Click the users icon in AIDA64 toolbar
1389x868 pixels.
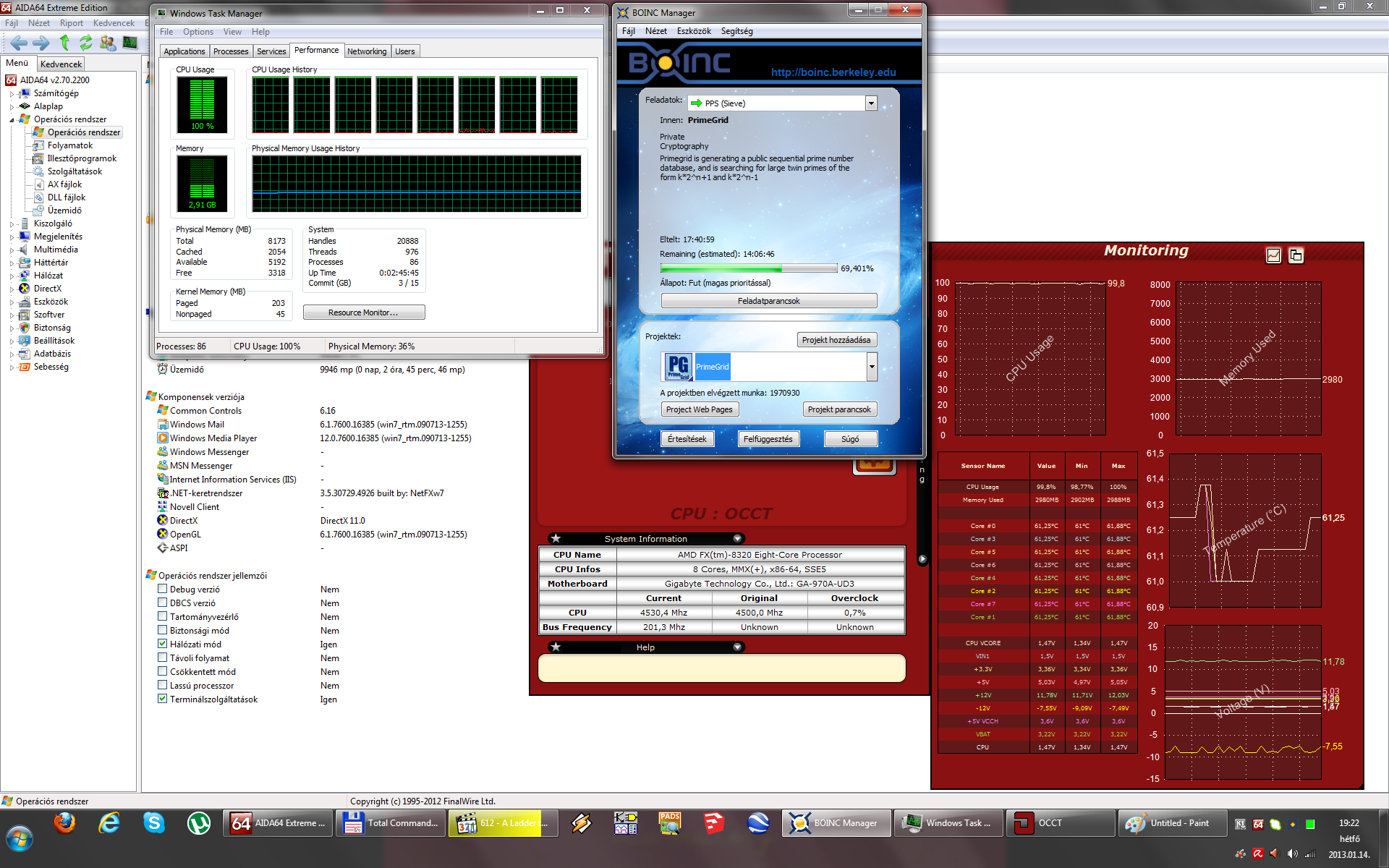(108, 43)
